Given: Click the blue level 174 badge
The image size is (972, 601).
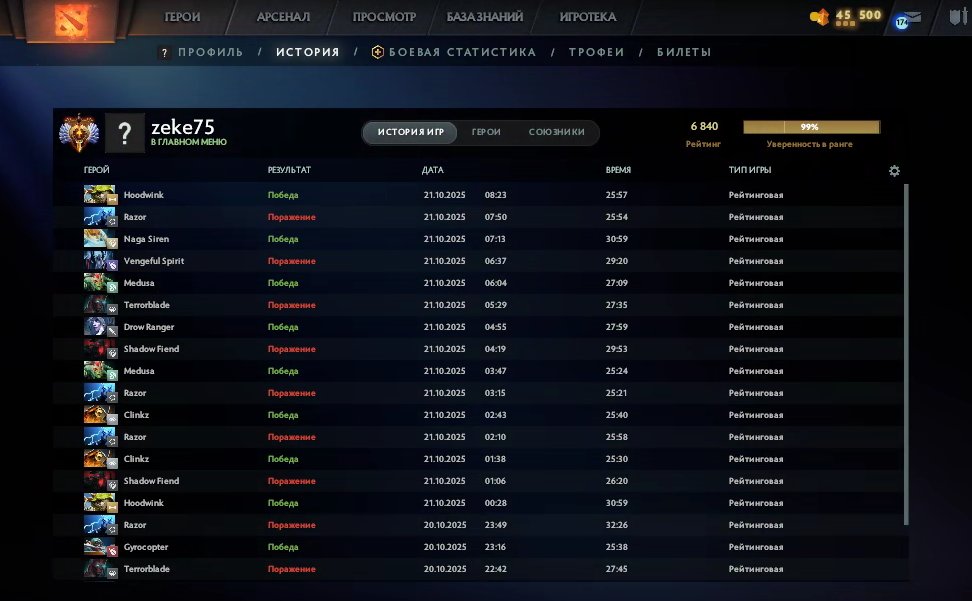Looking at the screenshot, I should pos(902,21).
